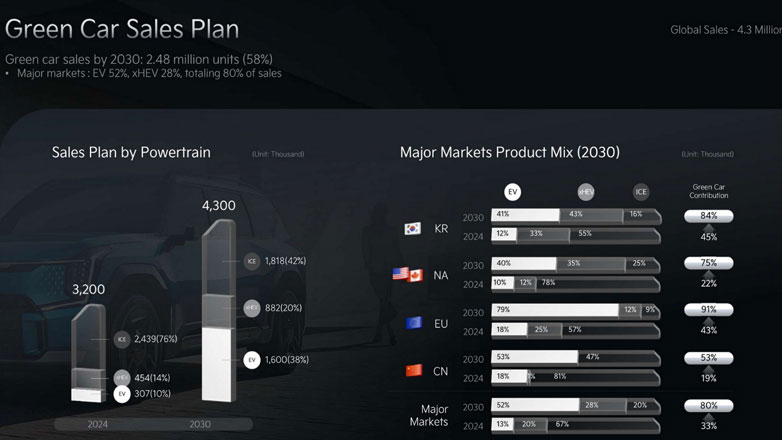
Task: Click the ICE badge beside 1,818(42%)
Action: click(x=252, y=261)
